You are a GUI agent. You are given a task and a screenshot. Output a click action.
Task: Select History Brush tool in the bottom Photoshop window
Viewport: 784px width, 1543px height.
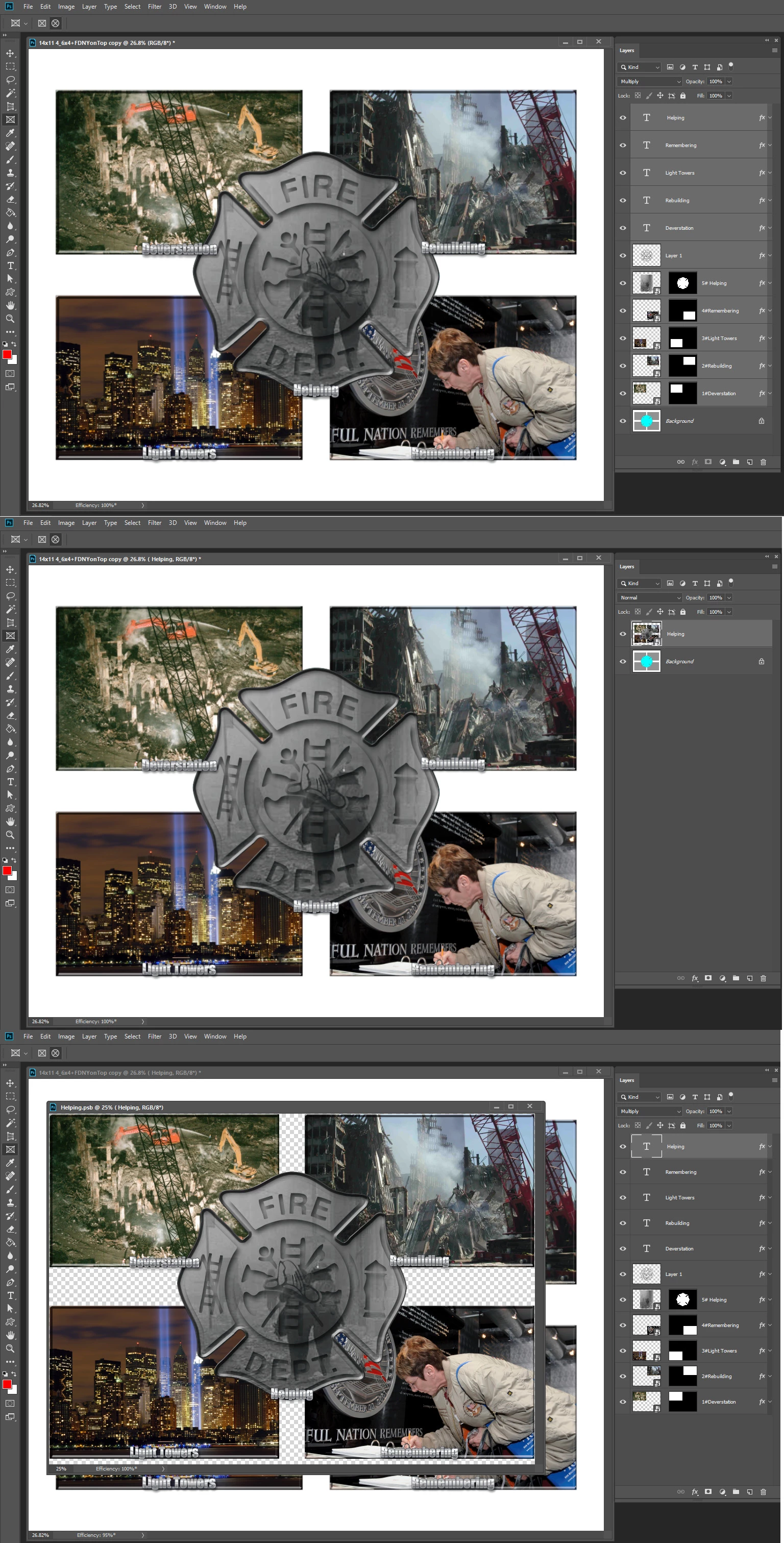coord(10,1215)
